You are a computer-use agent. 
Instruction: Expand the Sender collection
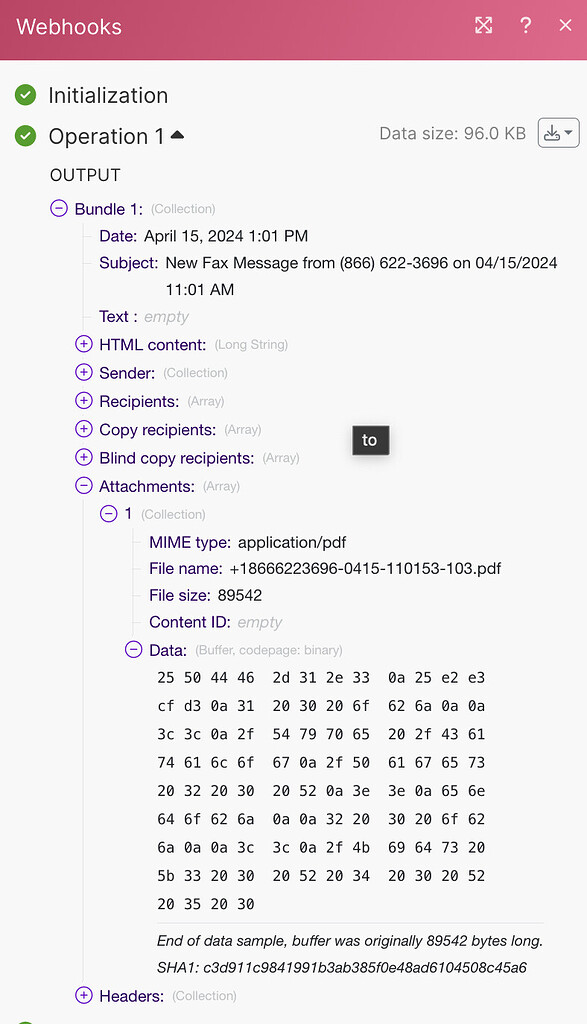[x=83, y=372]
